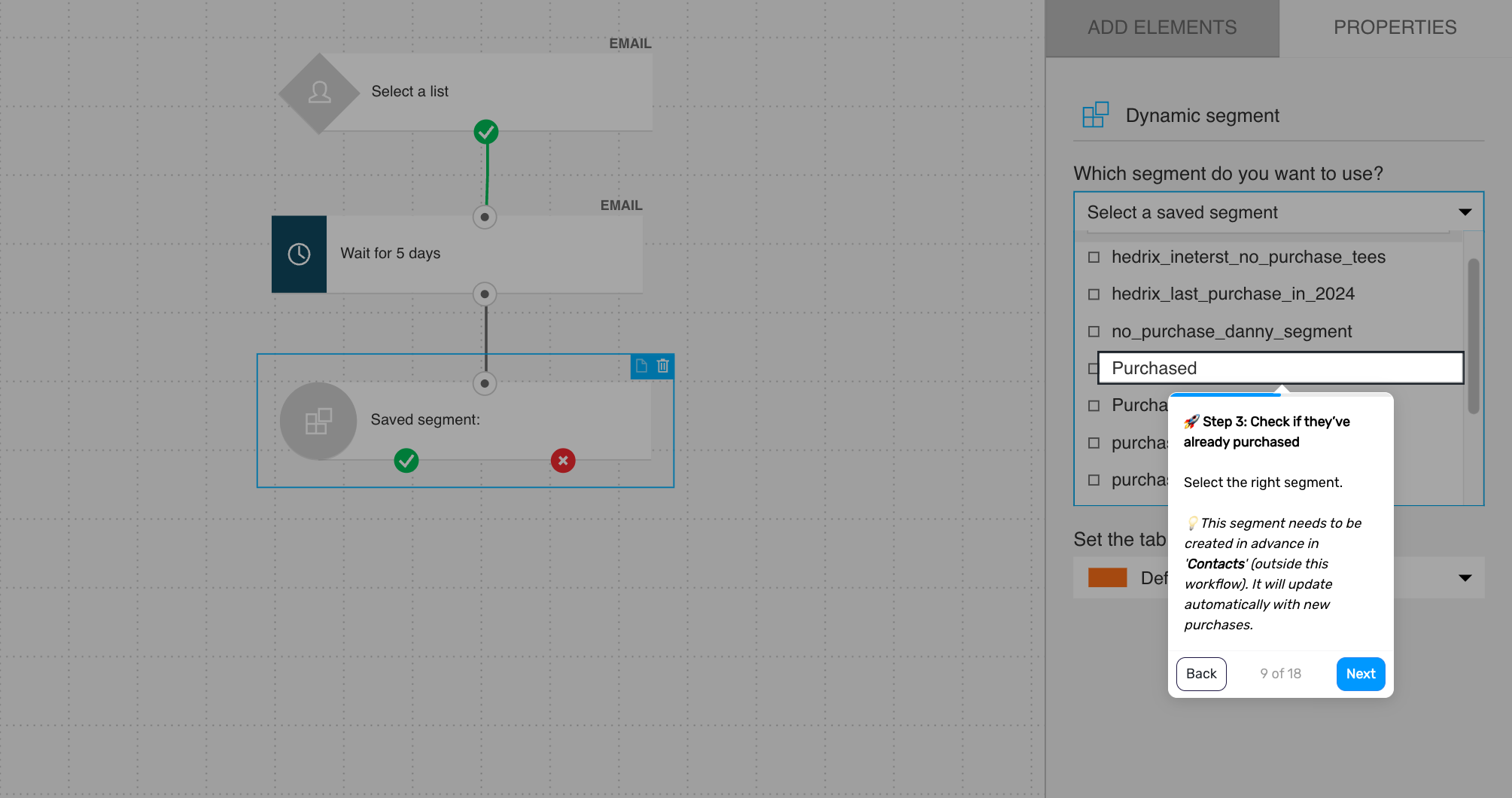Check the option below the Purchased segment

point(1094,406)
